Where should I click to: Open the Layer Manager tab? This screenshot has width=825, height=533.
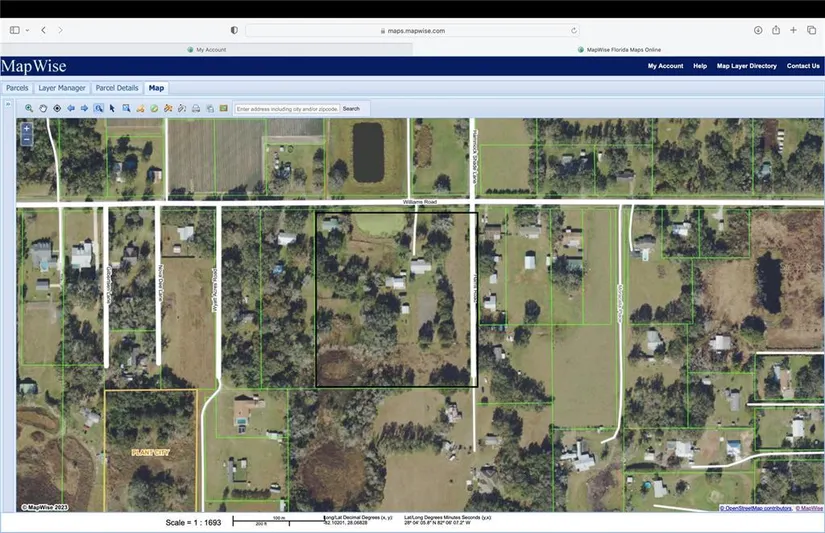[62, 88]
